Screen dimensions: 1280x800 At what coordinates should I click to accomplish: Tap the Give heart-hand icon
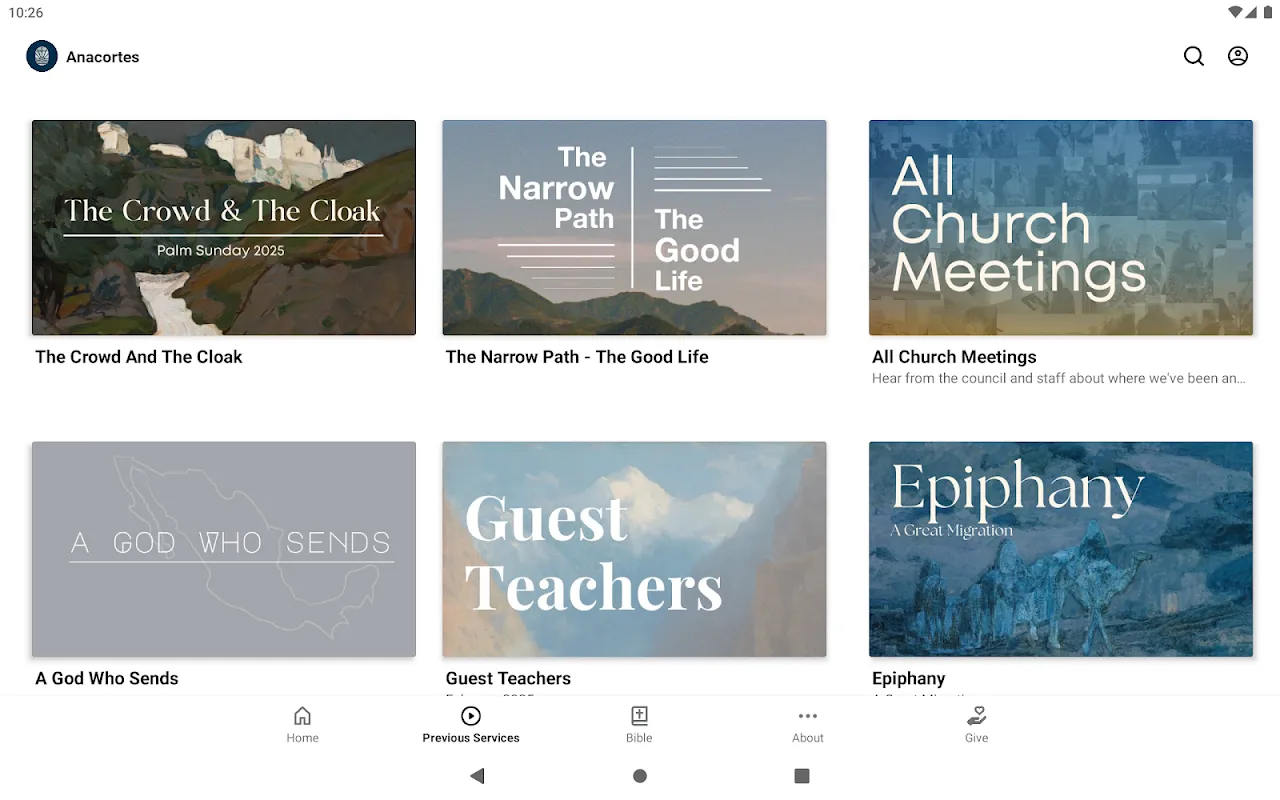click(x=976, y=716)
